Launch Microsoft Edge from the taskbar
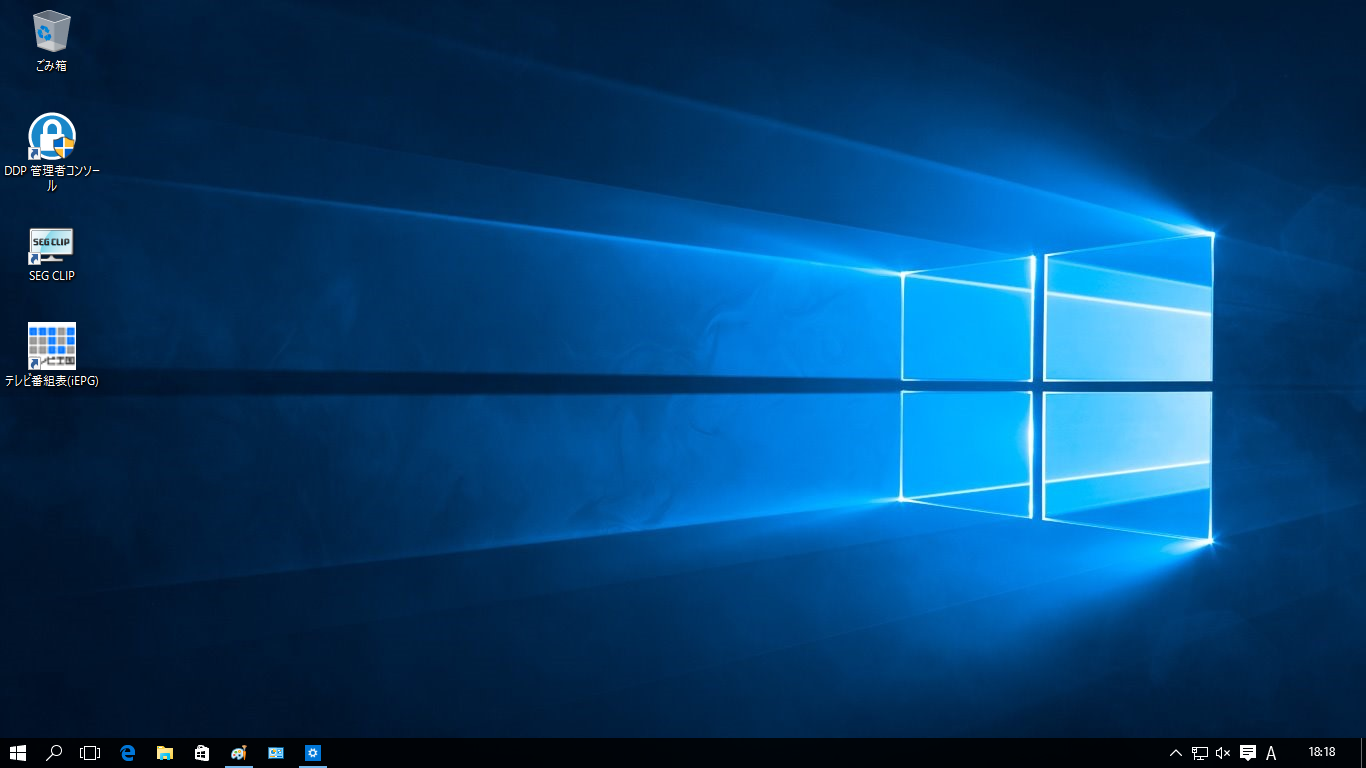This screenshot has height=768, width=1366. tap(128, 753)
